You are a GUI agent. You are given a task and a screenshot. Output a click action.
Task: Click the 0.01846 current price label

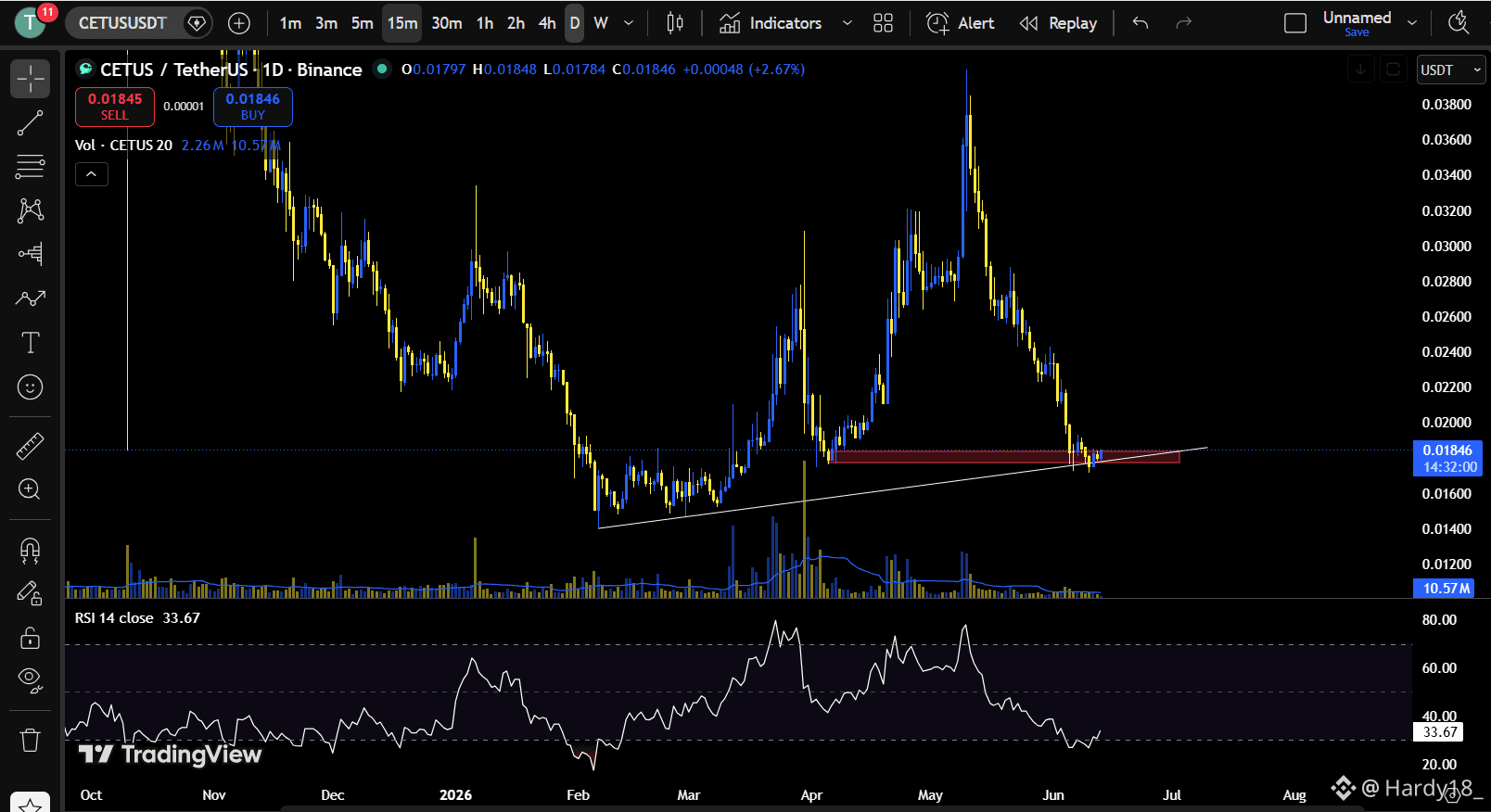coord(1447,459)
